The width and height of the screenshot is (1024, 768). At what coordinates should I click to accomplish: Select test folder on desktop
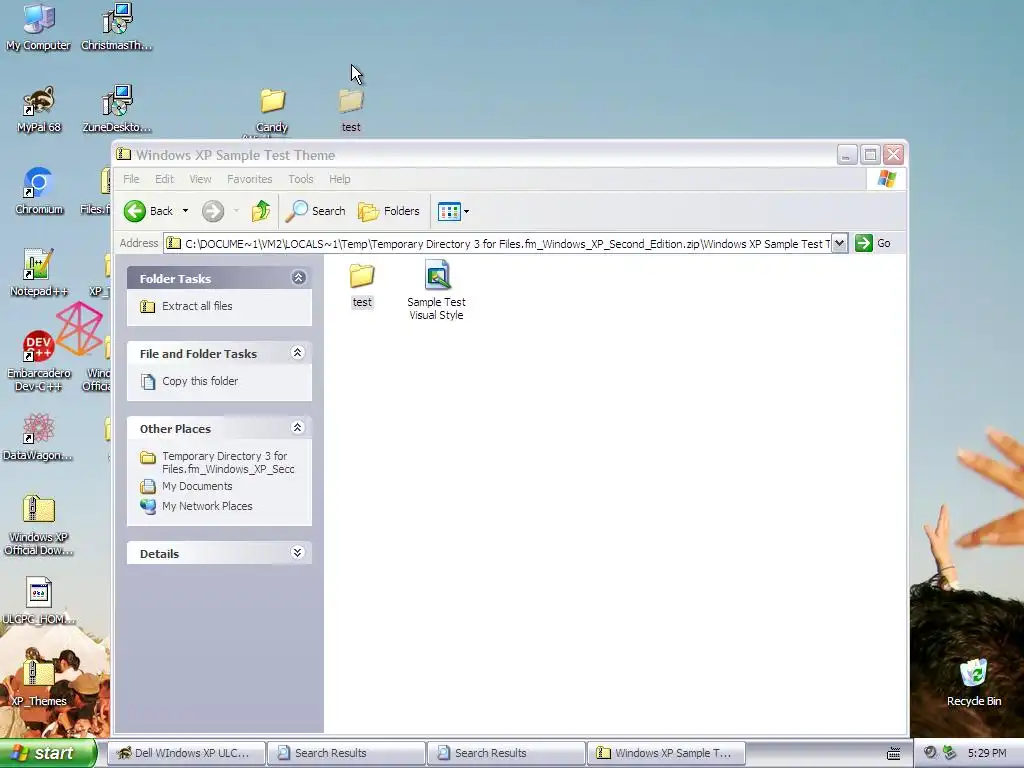(351, 110)
